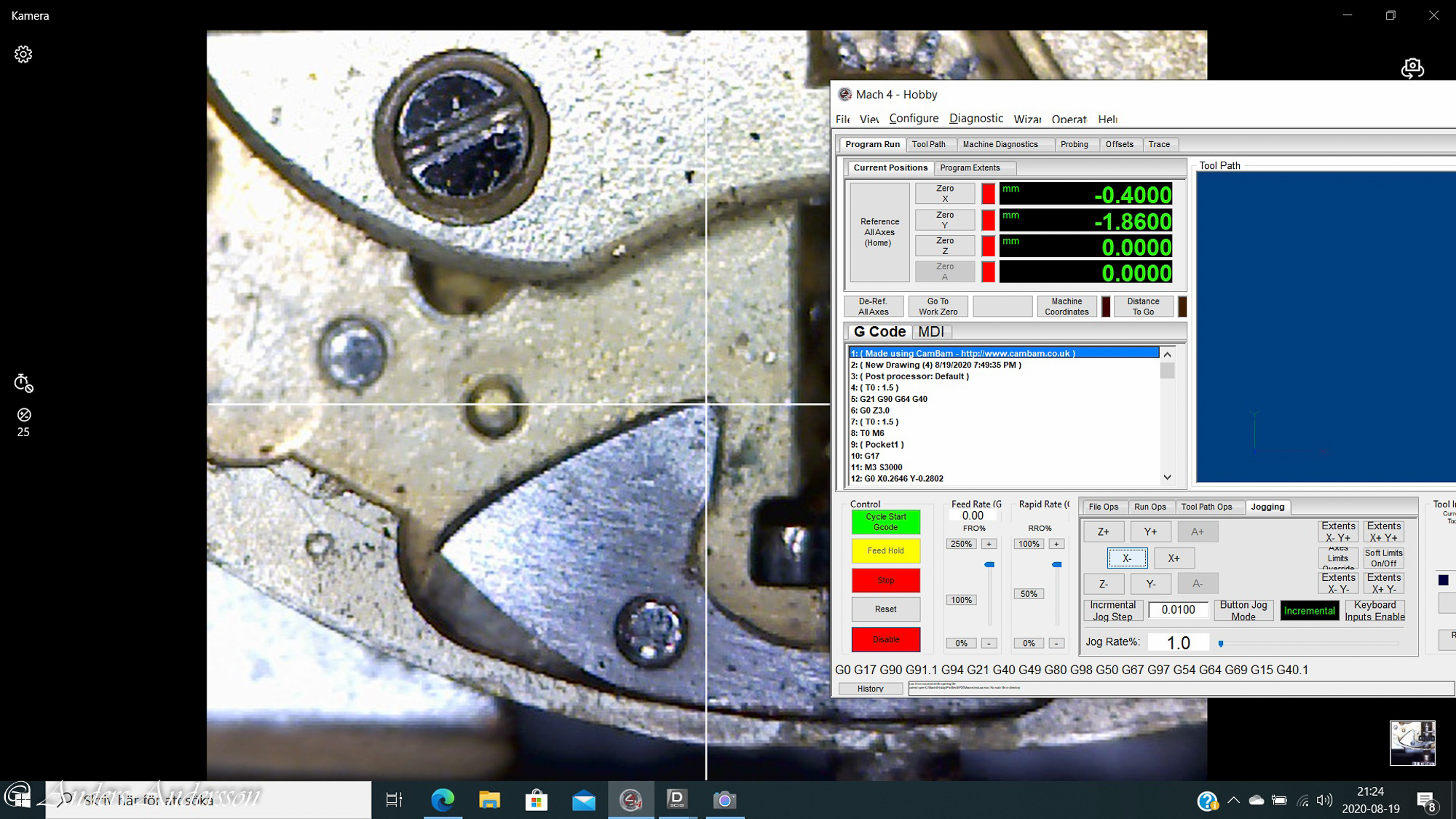
Task: Open the Microsoft Store taskbar icon
Action: click(537, 800)
